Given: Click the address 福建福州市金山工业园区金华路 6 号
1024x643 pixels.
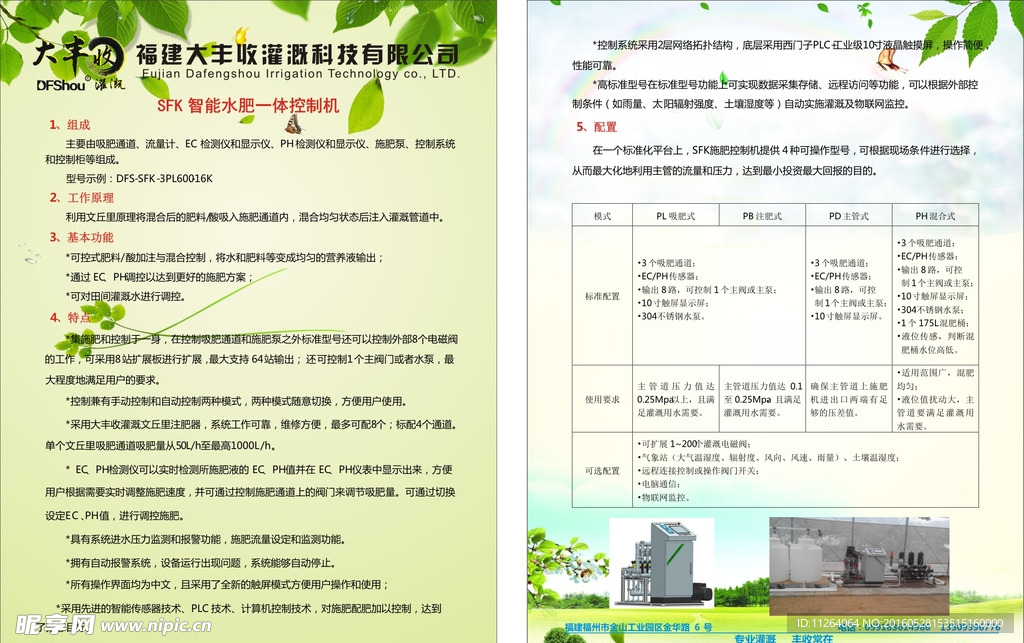Looking at the screenshot, I should [x=638, y=627].
